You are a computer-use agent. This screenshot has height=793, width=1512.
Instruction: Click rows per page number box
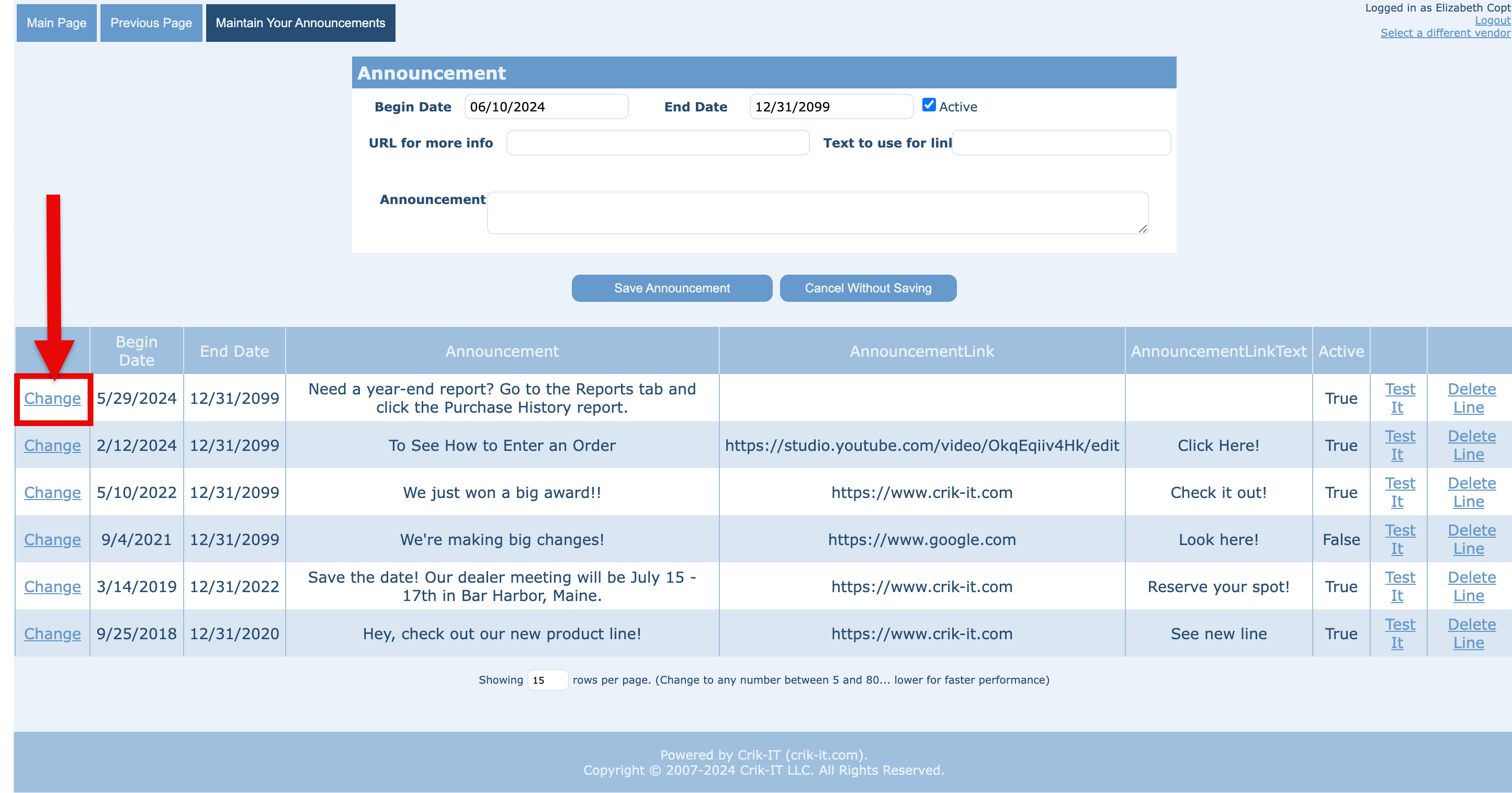click(x=547, y=681)
